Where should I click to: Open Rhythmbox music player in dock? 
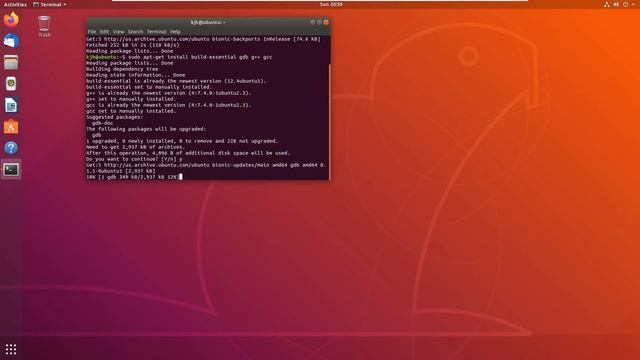point(11,84)
